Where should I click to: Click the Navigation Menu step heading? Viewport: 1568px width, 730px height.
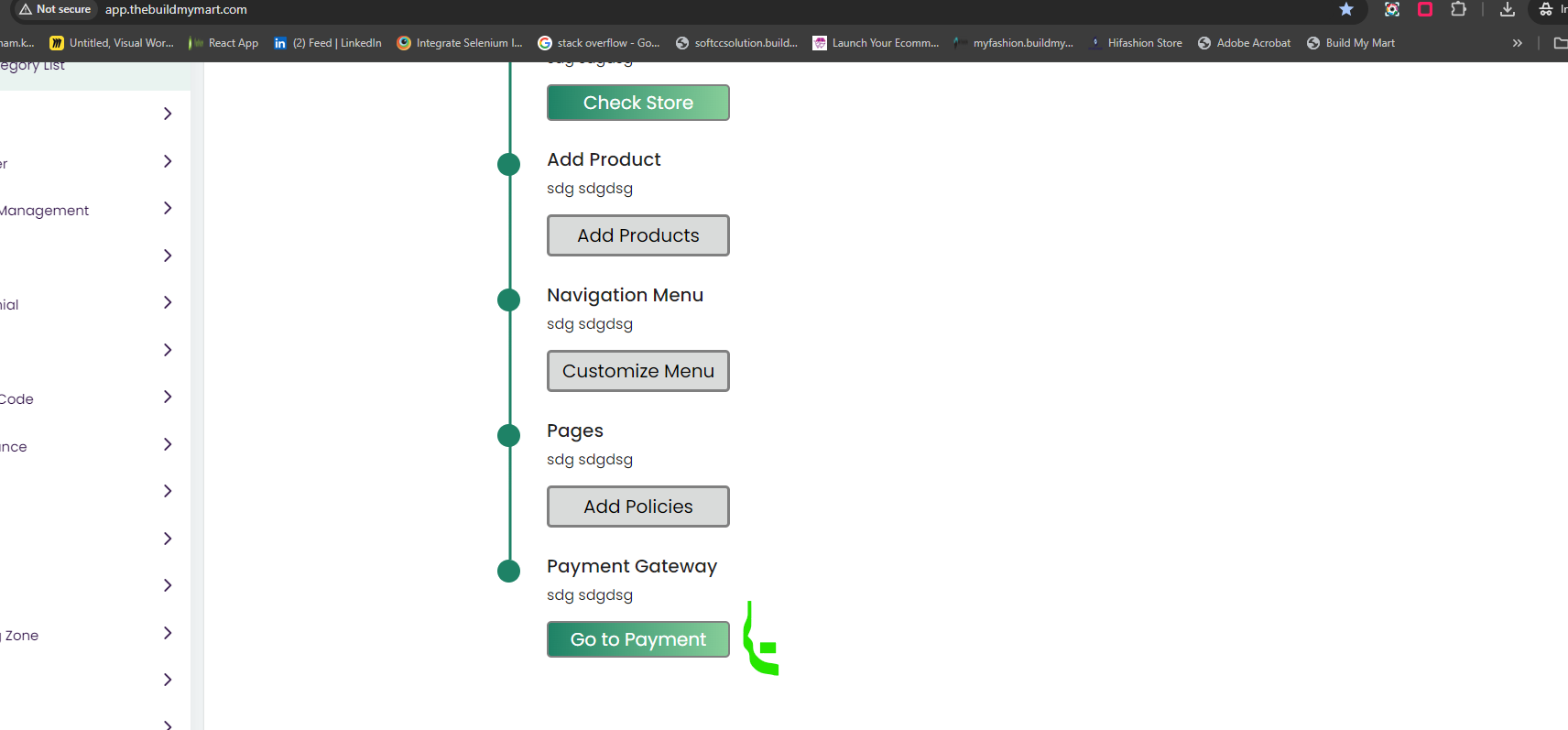click(x=625, y=295)
